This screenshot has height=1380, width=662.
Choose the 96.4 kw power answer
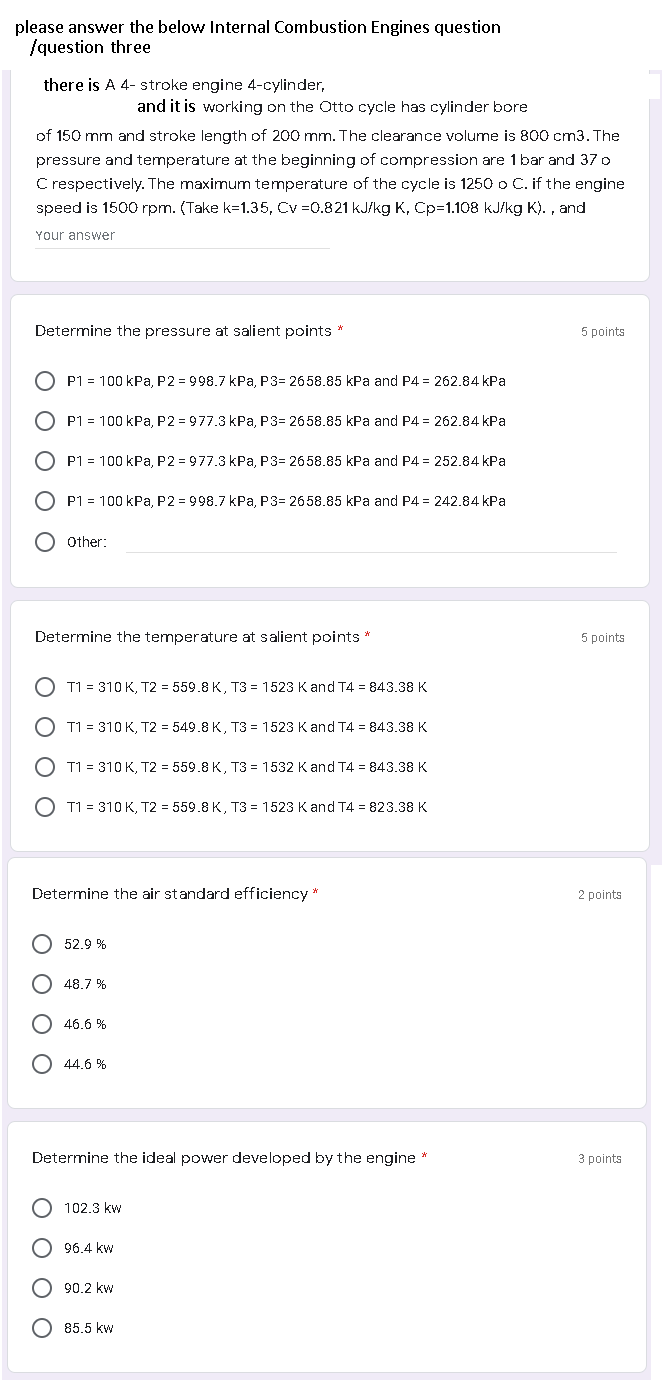42,1248
